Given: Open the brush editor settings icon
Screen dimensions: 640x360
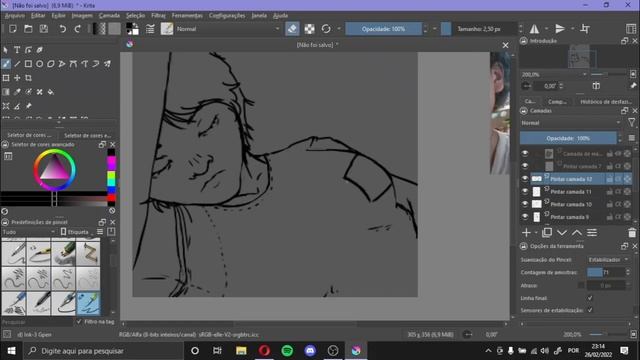Looking at the screenshot, I should 150,29.
